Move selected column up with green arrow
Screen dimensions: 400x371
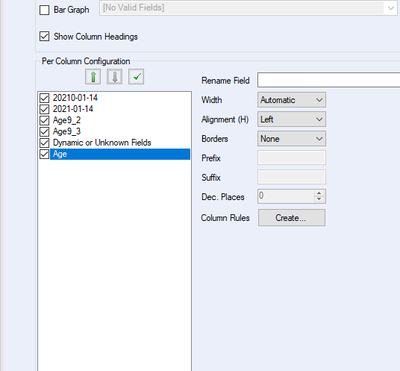click(x=93, y=77)
